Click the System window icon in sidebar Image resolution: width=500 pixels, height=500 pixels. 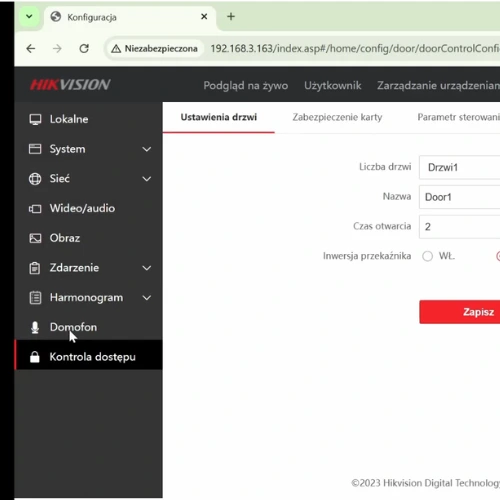[x=35, y=149]
